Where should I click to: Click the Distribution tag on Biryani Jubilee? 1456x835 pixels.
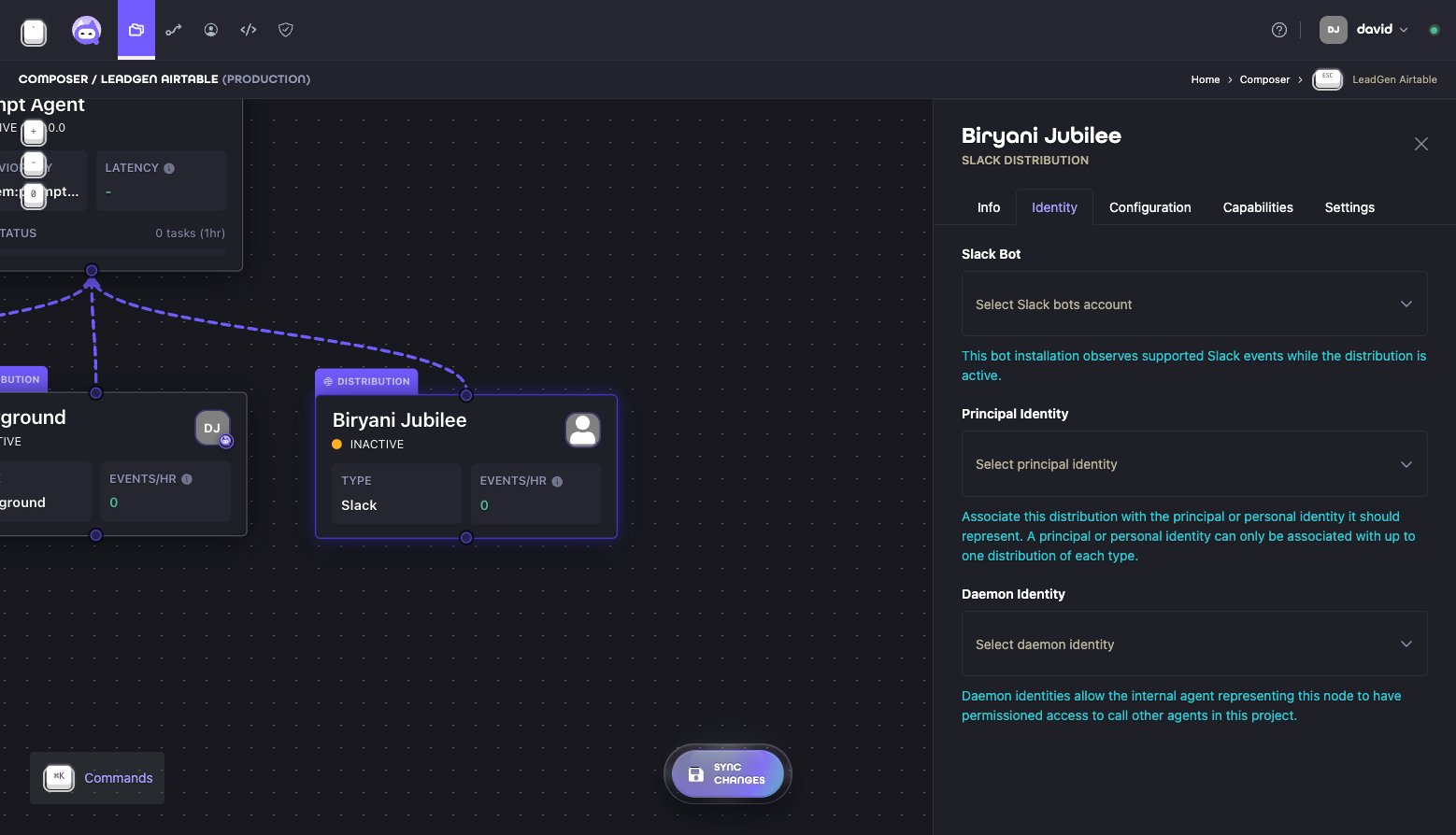366,381
